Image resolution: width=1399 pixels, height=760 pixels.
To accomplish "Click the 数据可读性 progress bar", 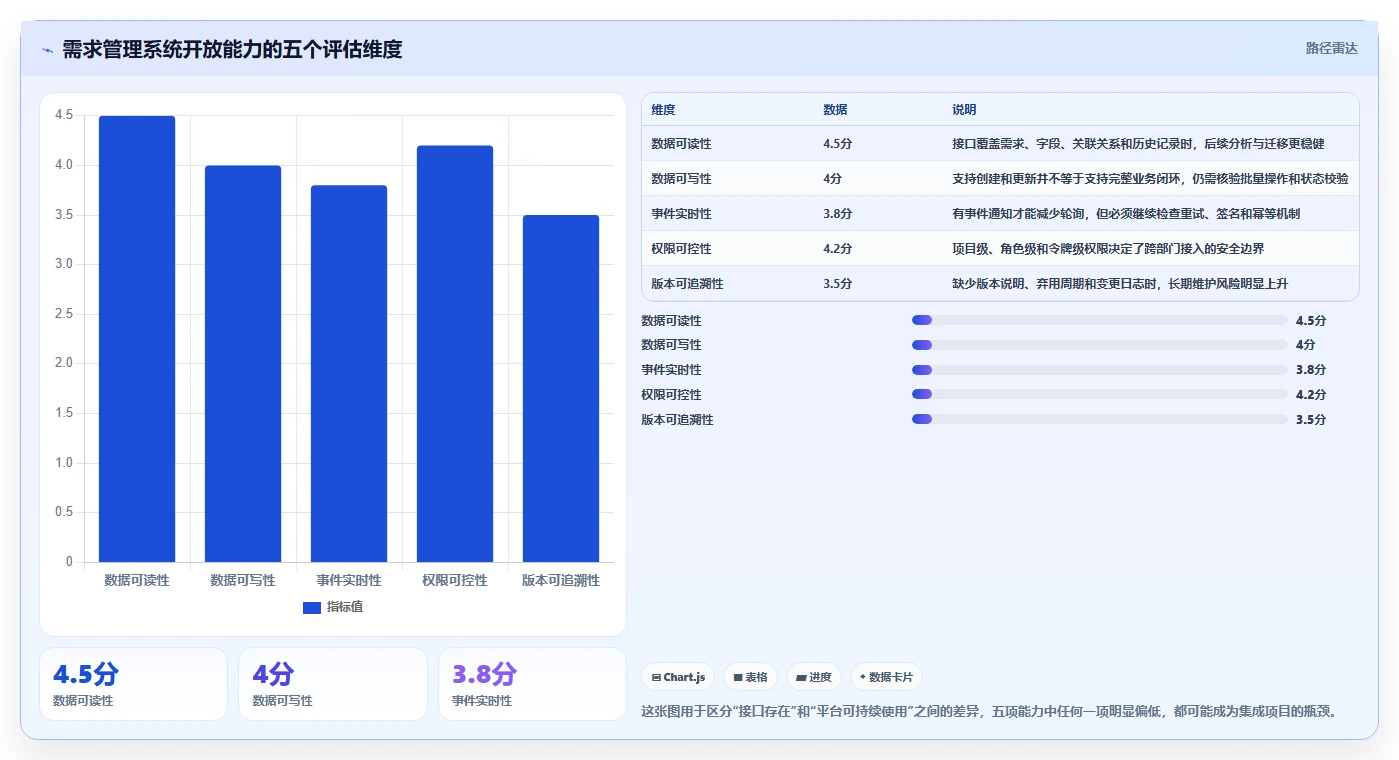I will coord(1099,320).
